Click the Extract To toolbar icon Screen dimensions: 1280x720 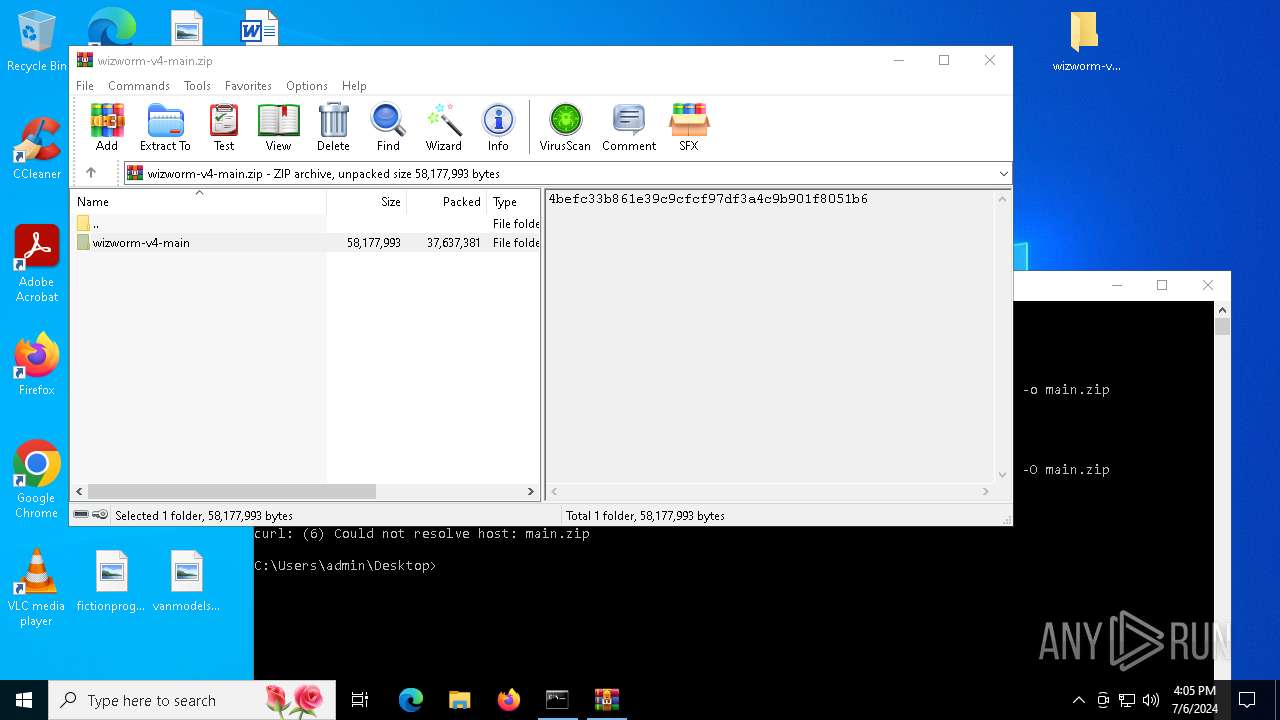click(165, 127)
